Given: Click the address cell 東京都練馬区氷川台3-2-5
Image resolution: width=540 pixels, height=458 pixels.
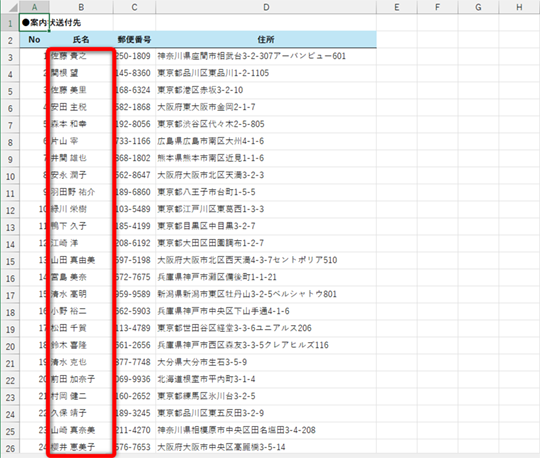Looking at the screenshot, I should [266, 396].
